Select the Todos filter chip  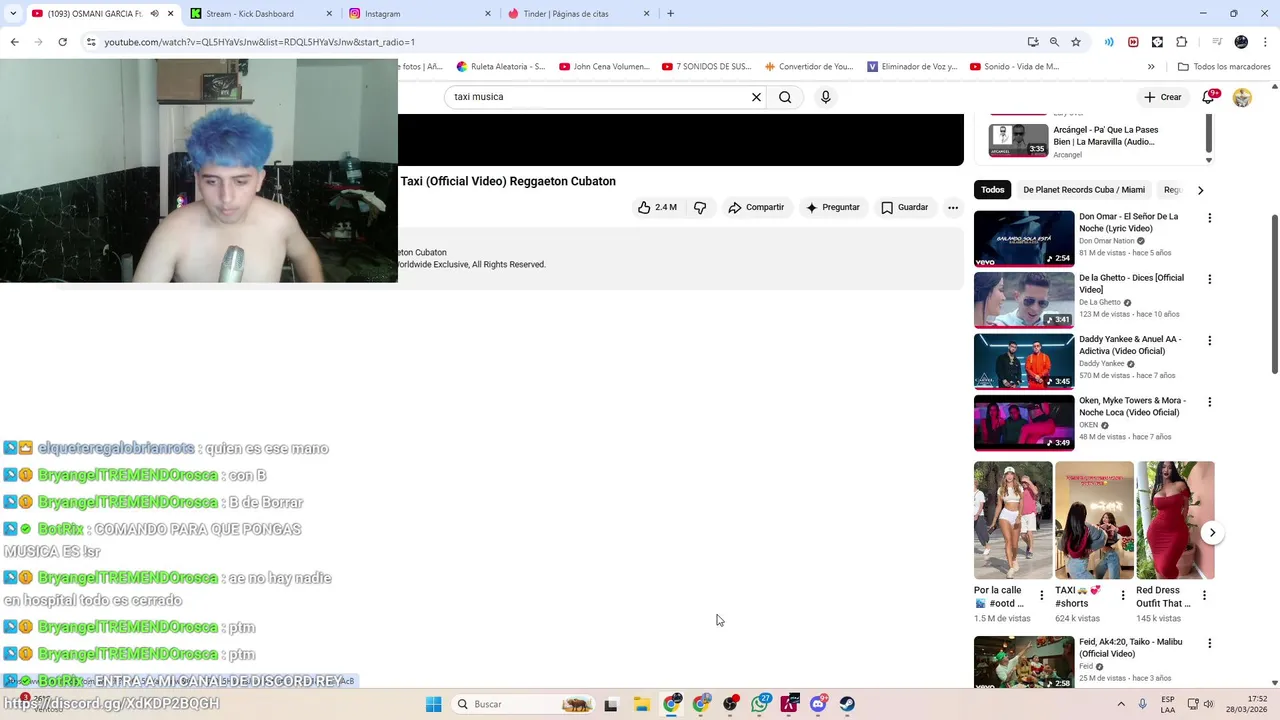pos(992,190)
